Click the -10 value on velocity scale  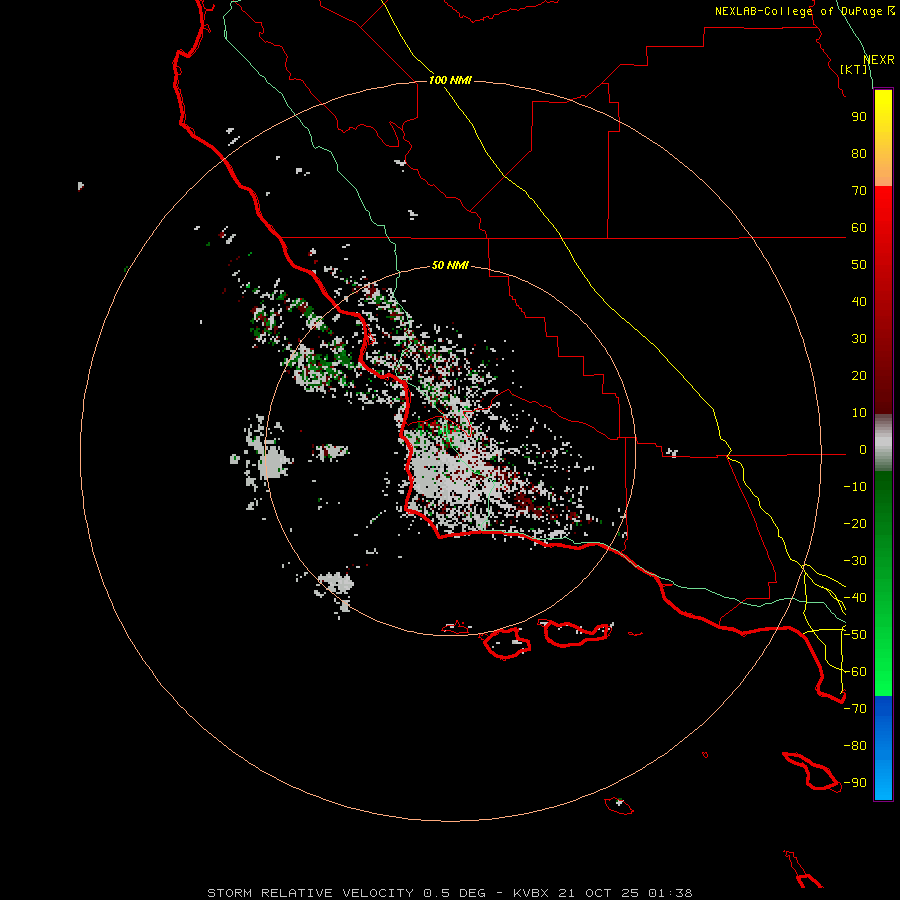point(855,487)
